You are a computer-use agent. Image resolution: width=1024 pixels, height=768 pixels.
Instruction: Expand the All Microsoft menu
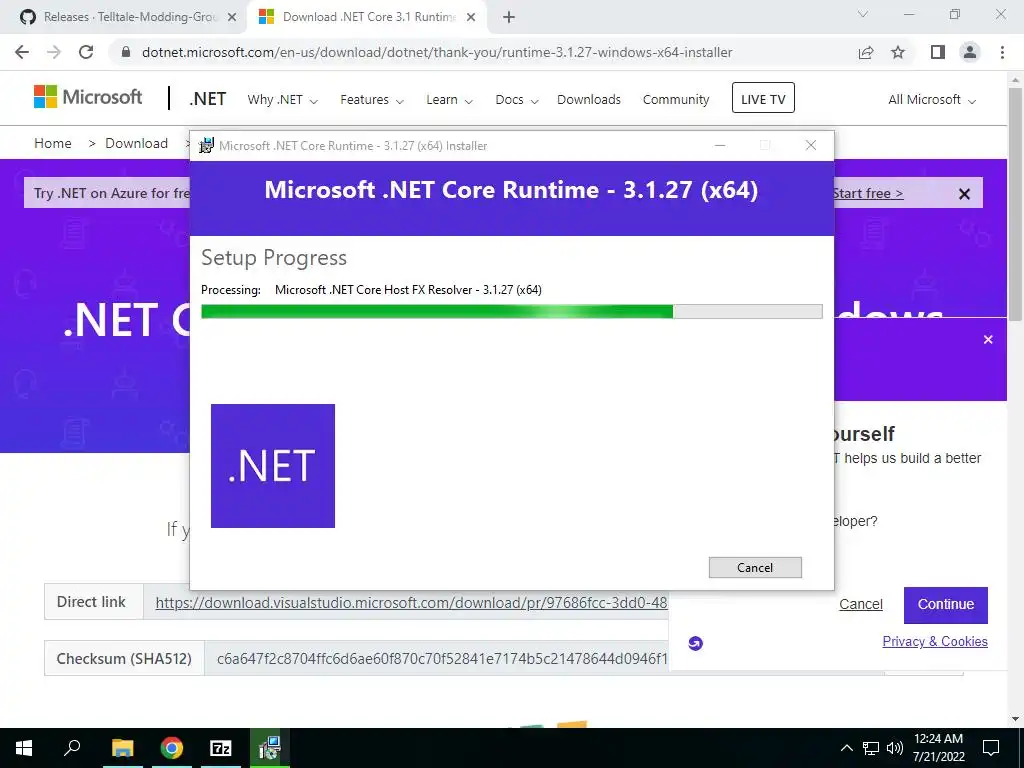click(932, 100)
